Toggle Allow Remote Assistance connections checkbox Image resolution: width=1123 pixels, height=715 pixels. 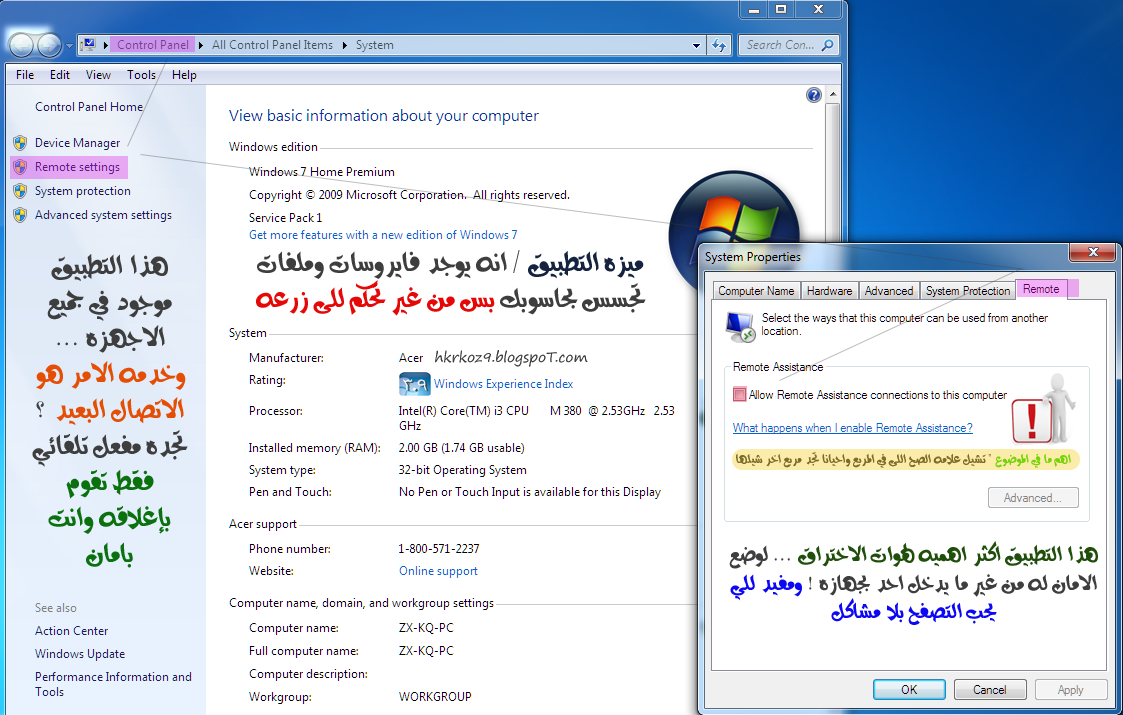coord(739,394)
